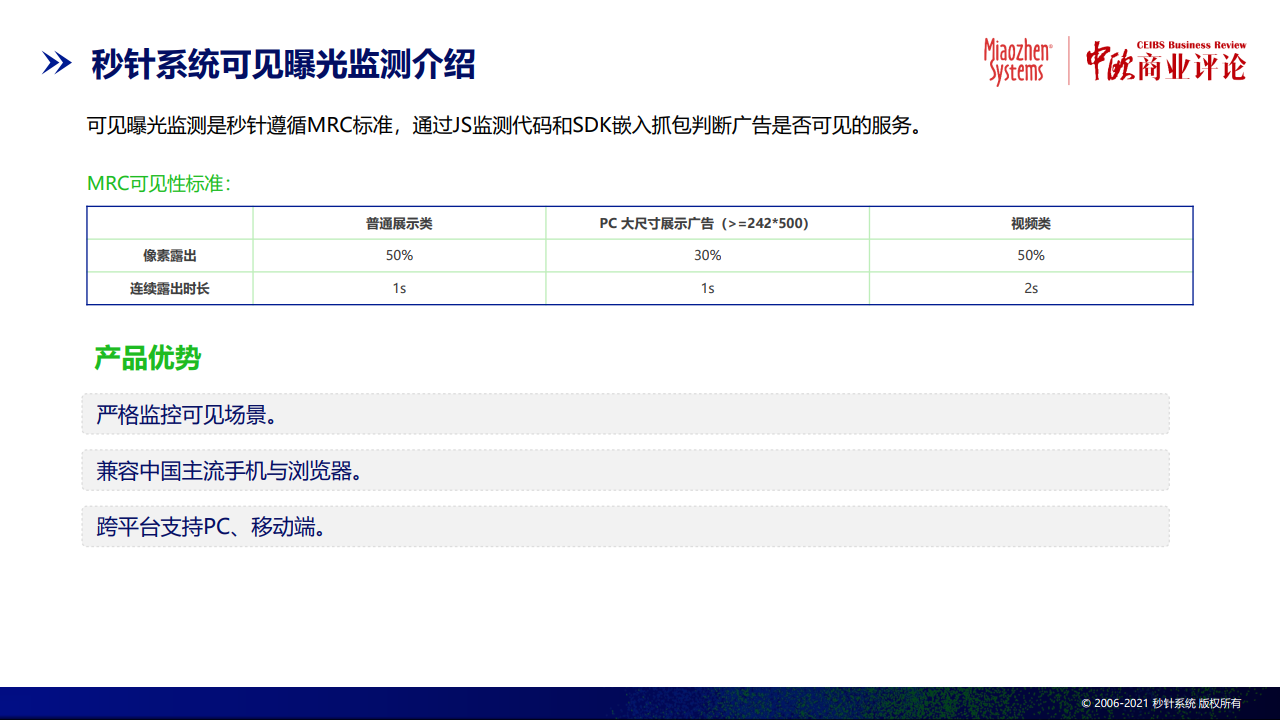
Task: Select the green label MRC可见性标准
Action: coord(159,184)
